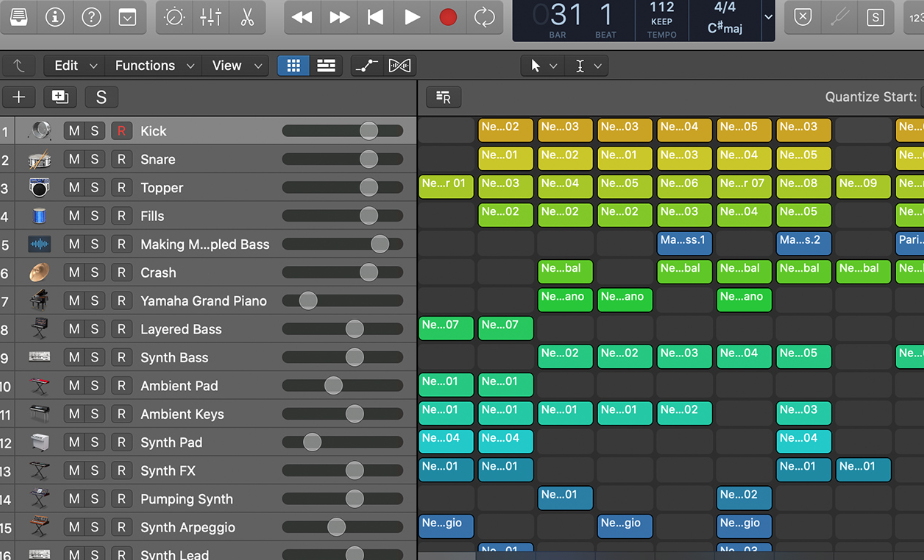Click the Duplicate Track icon
Screen dimensions: 924x560
(x=59, y=96)
